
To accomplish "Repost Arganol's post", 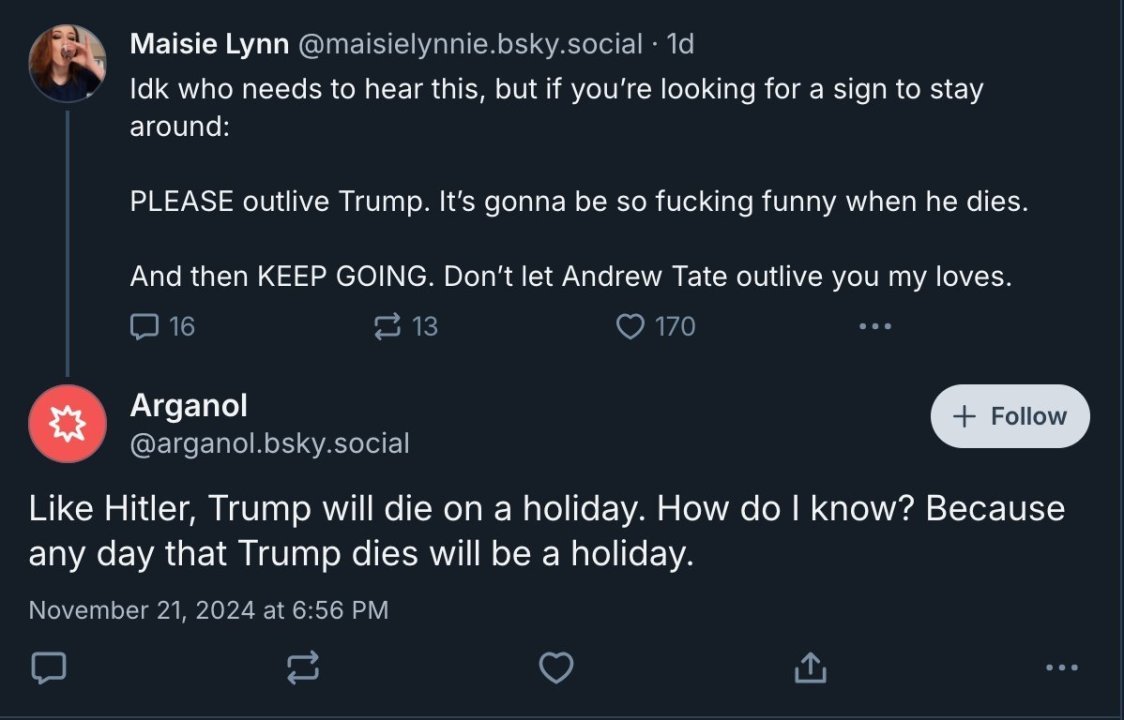I will point(303,667).
